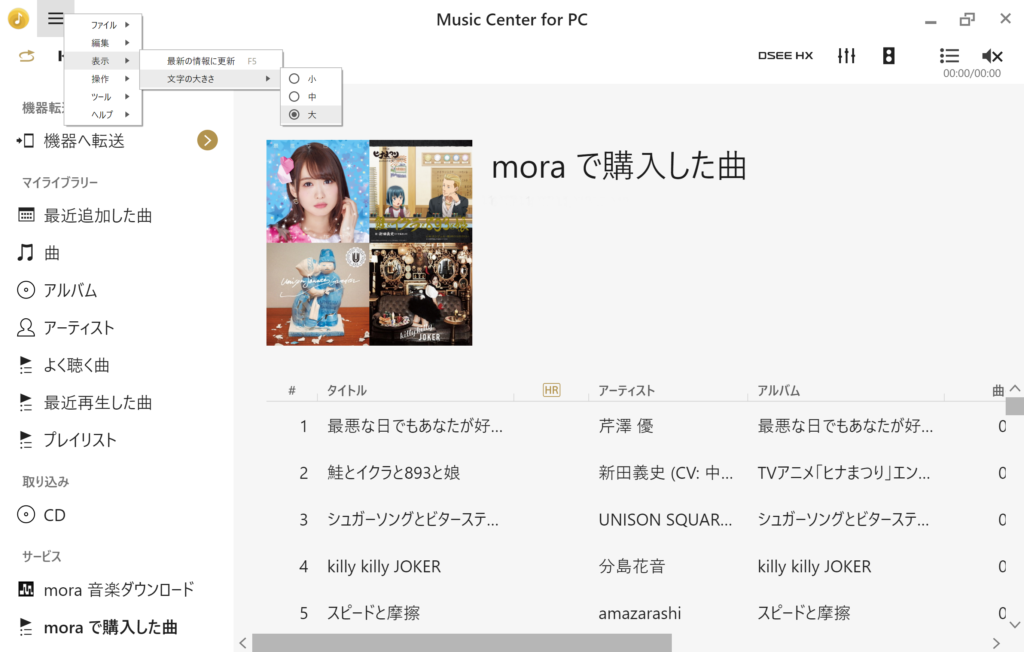1024x652 pixels.
Task: Click the ファイル menu's submenu arrow
Action: (x=127, y=25)
